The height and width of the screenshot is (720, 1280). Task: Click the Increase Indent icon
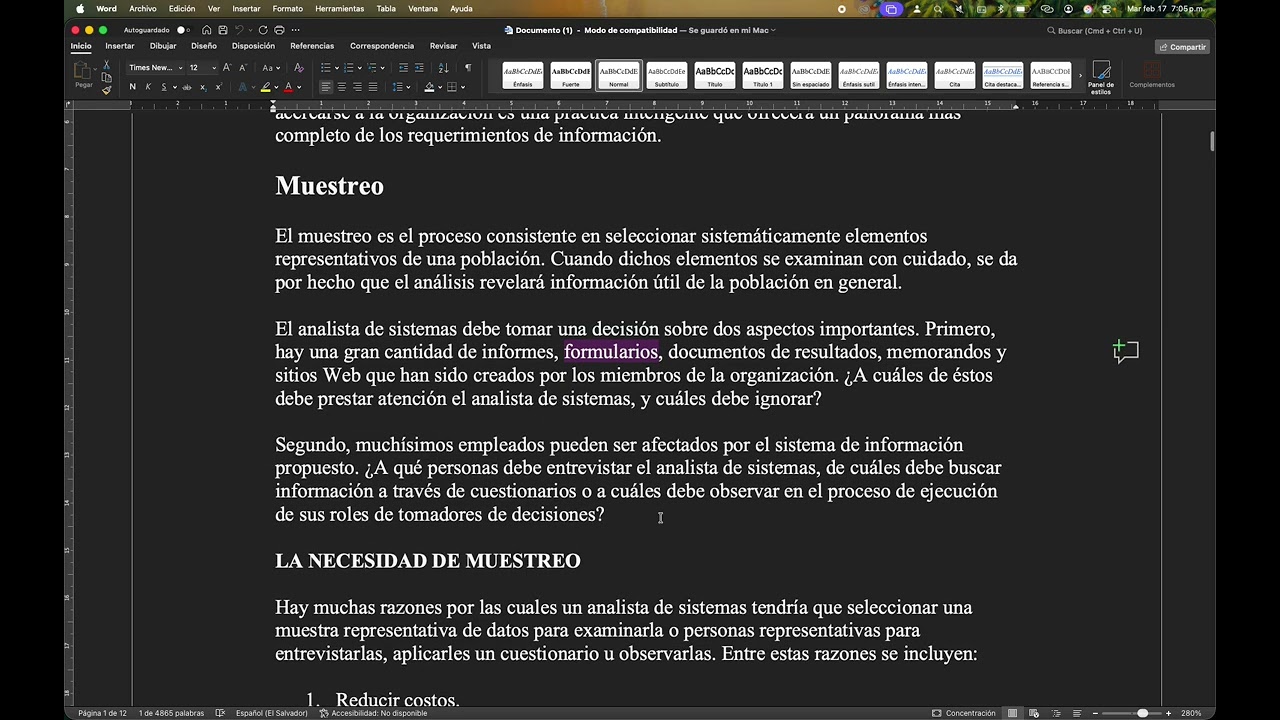419,68
